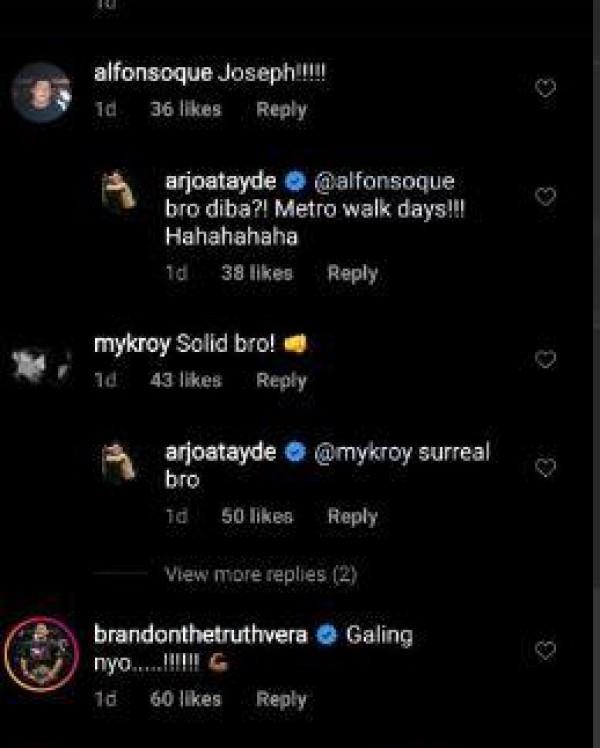
Task: Reply to alfonsoque's comment
Action: (x=281, y=110)
